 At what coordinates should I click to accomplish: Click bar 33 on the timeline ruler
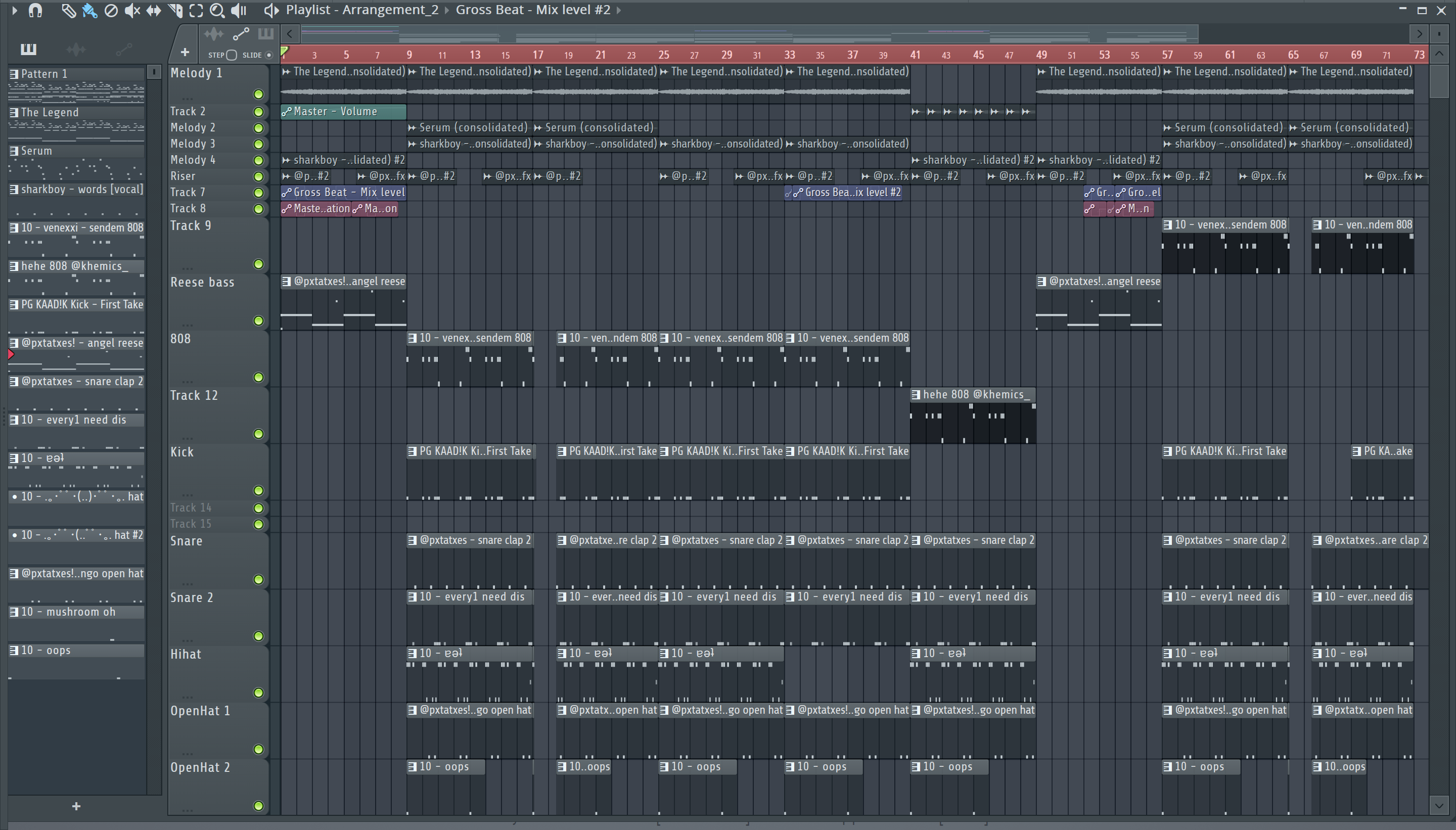790,55
